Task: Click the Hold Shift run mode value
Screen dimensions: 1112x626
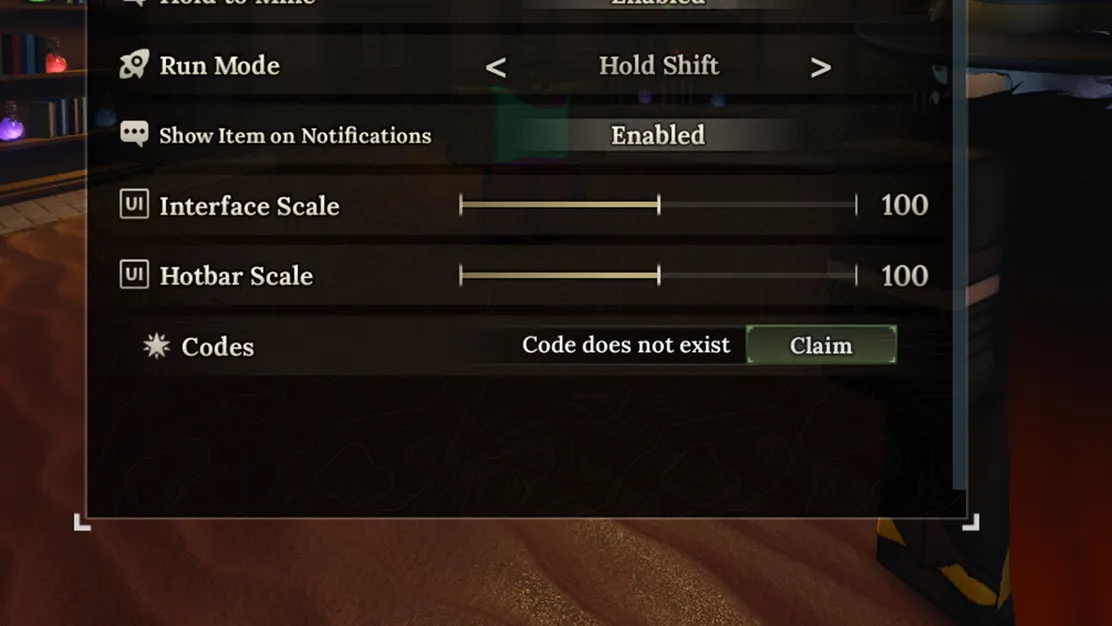Action: (659, 65)
